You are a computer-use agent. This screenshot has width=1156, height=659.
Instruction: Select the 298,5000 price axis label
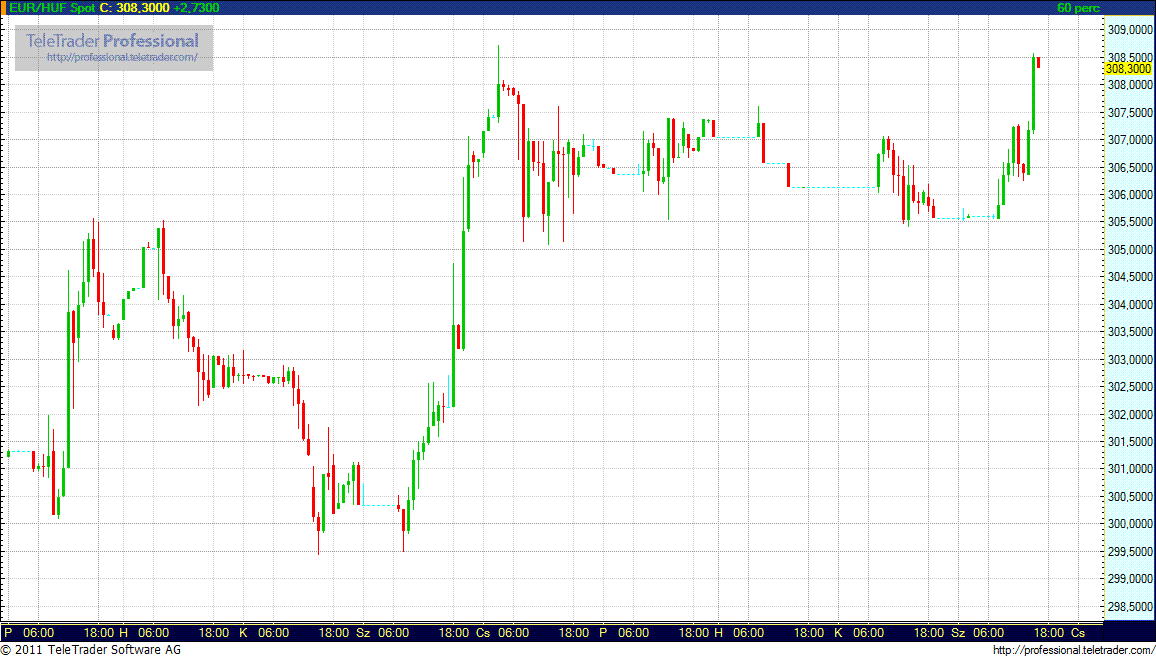pos(1127,606)
